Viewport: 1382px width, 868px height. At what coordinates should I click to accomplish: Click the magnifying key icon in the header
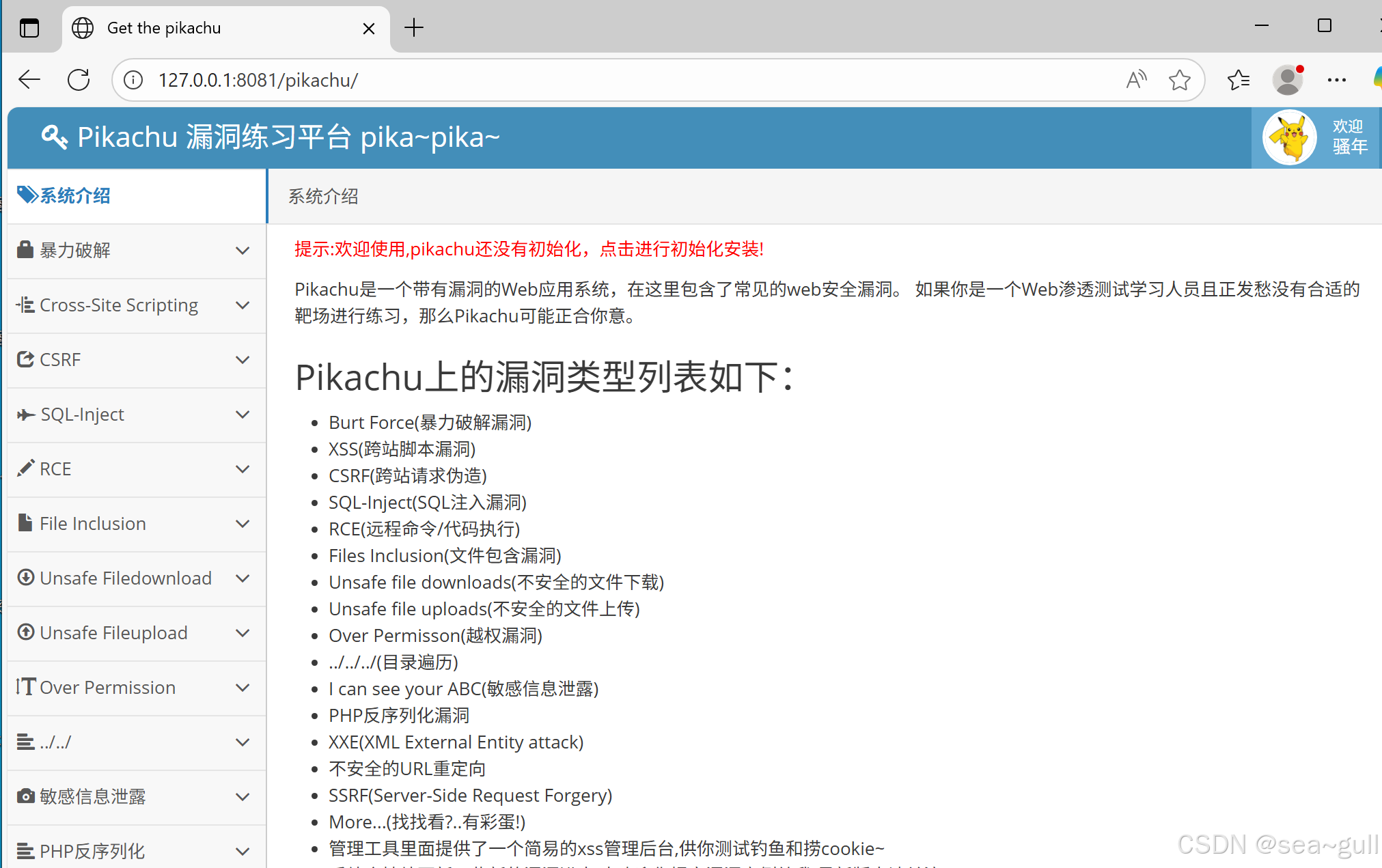[x=55, y=137]
